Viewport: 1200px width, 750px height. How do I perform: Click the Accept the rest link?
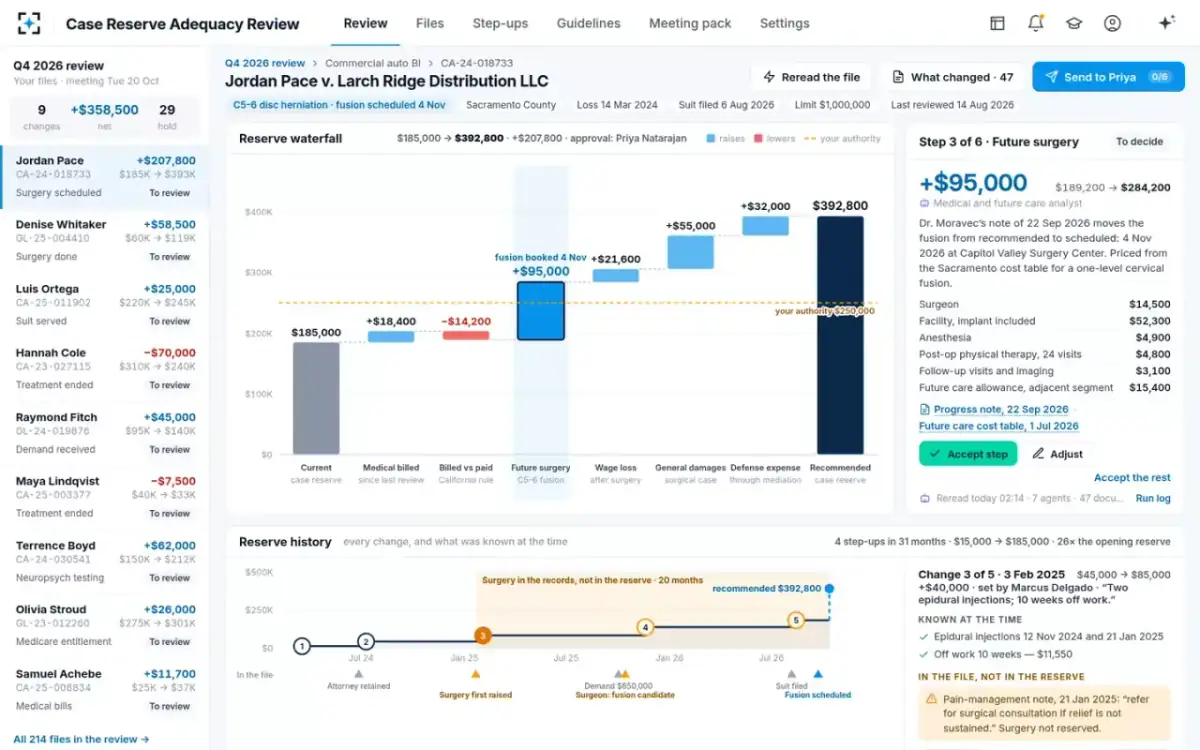point(1132,478)
